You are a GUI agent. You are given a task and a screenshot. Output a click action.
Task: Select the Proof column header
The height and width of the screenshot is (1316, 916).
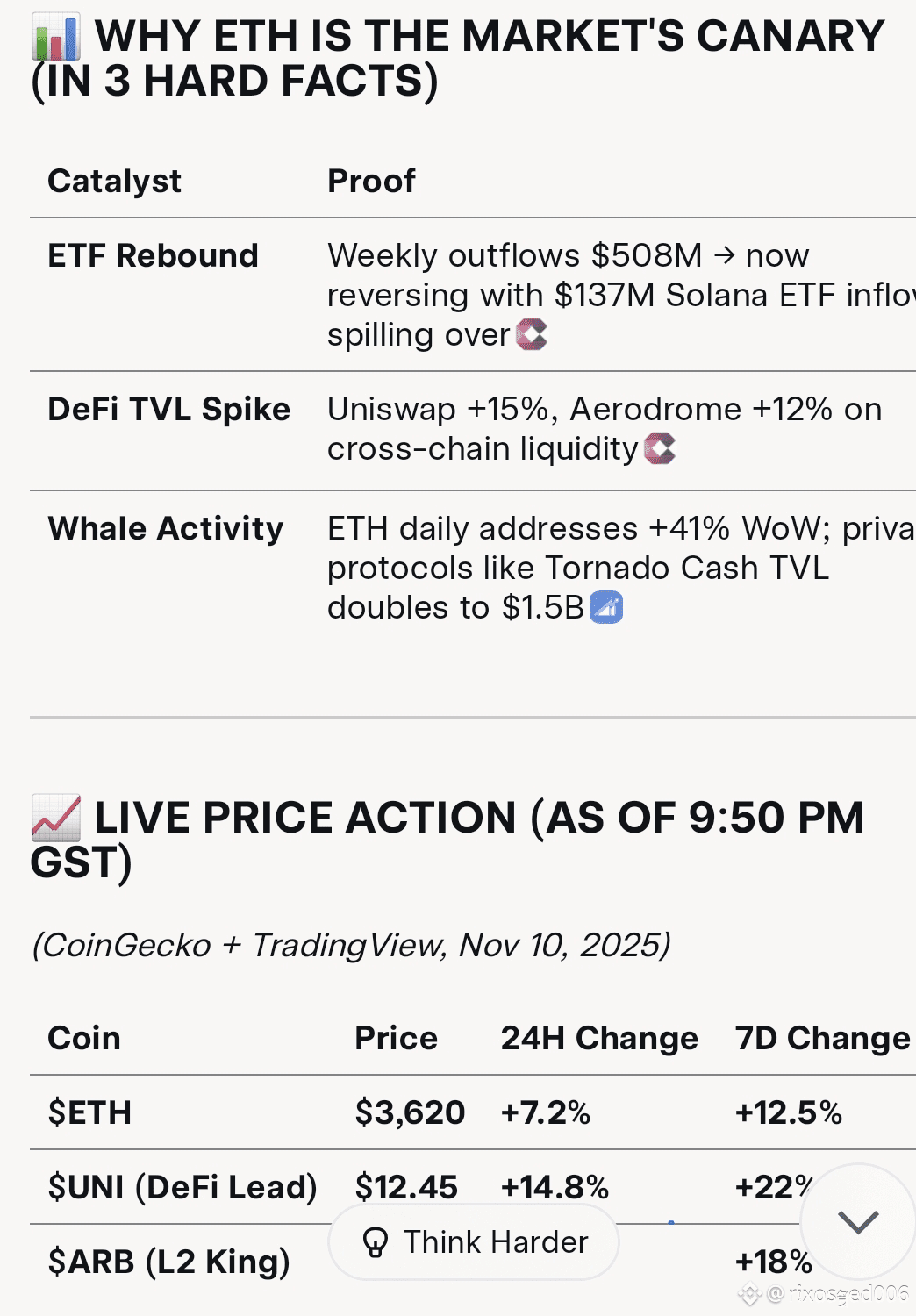click(x=371, y=181)
